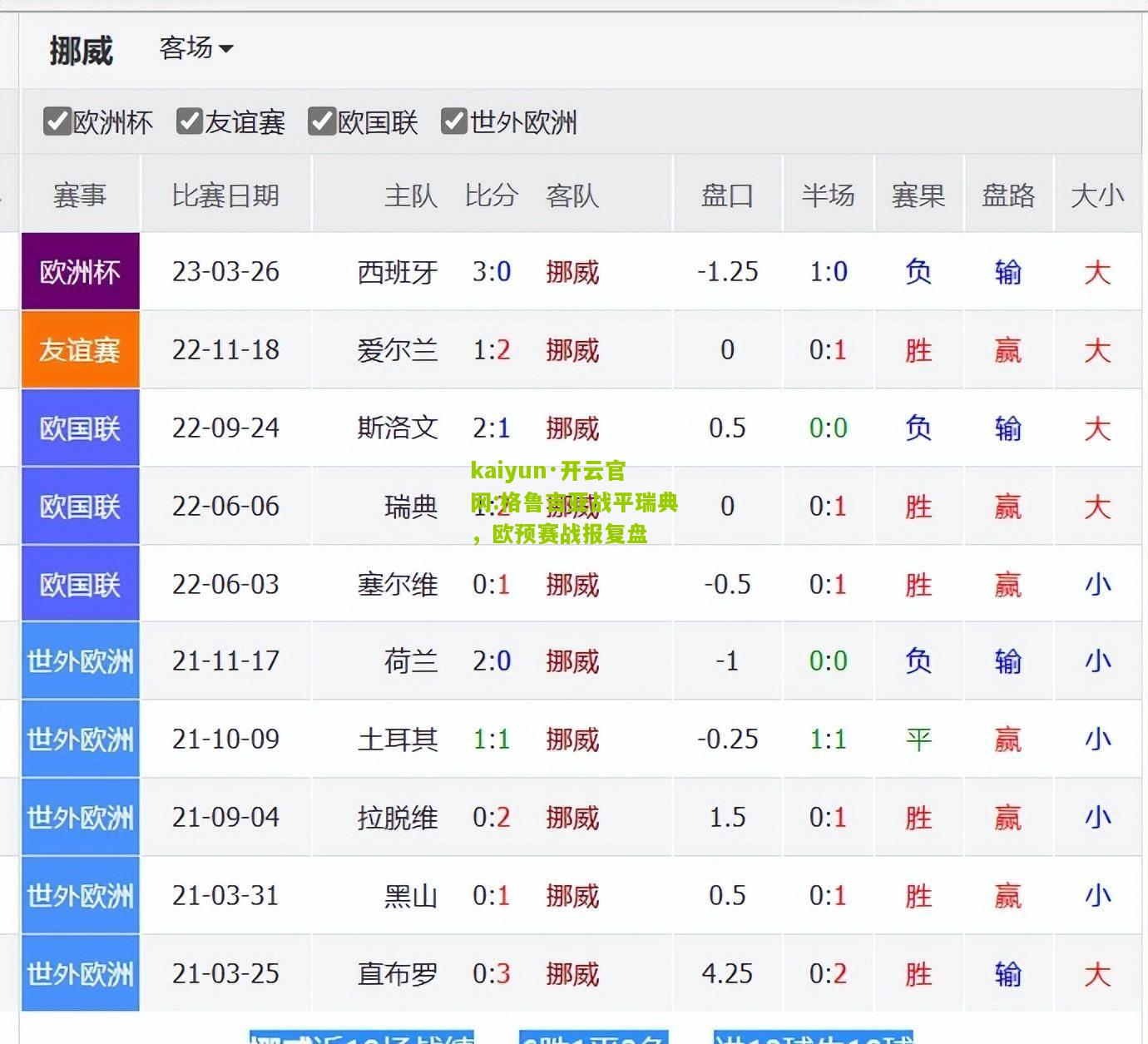
Task: Click the -1.25 handicap value
Action: pos(727,271)
